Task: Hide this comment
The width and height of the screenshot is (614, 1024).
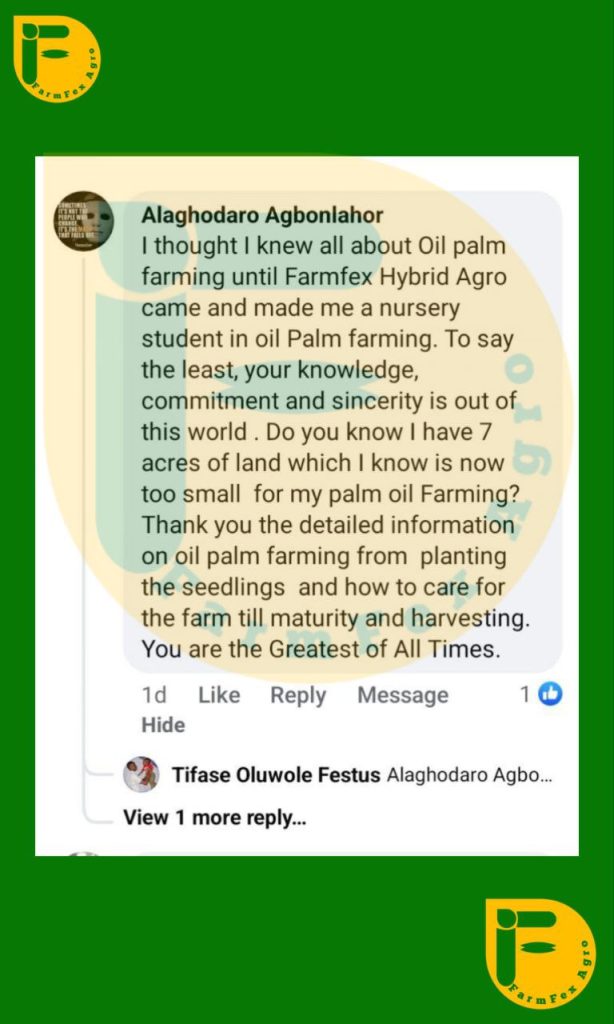Action: (x=163, y=725)
